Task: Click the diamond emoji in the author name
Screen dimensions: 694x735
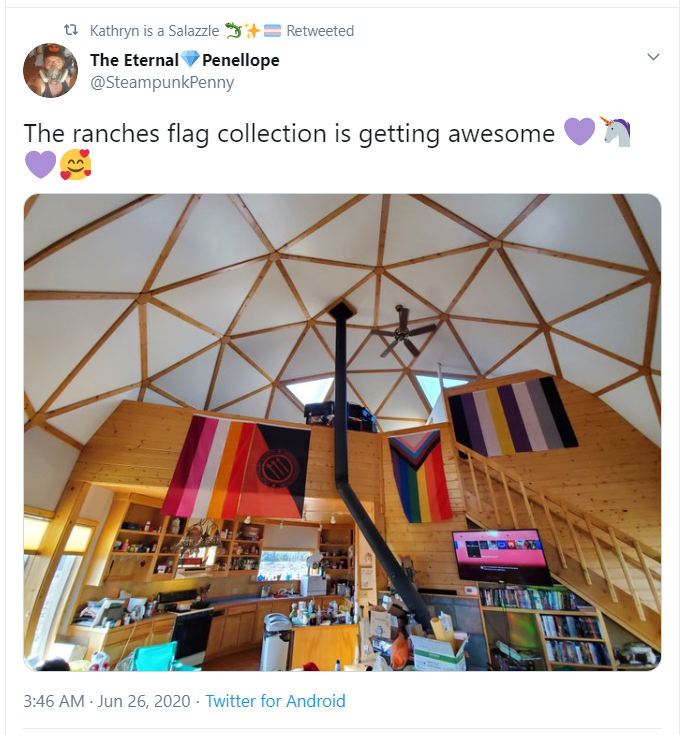Action: pos(190,60)
